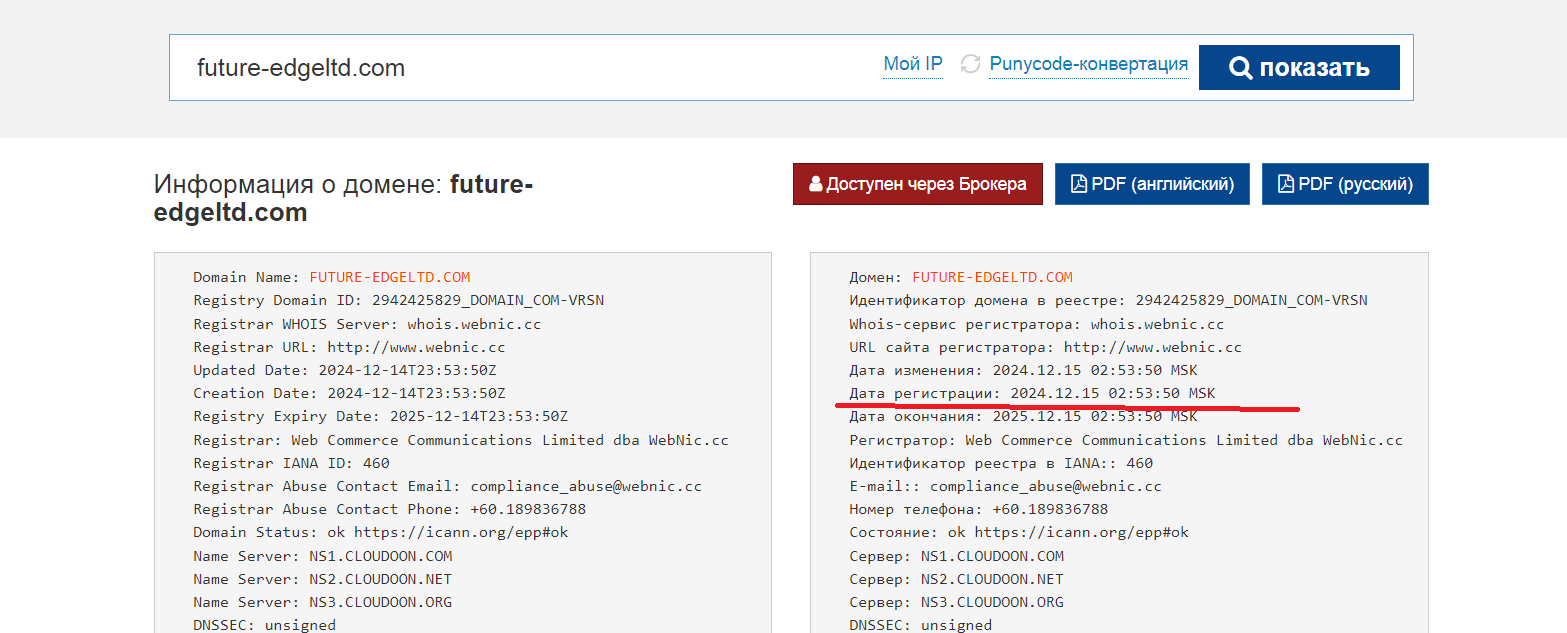
Task: Click the domain search input field
Action: pos(520,68)
